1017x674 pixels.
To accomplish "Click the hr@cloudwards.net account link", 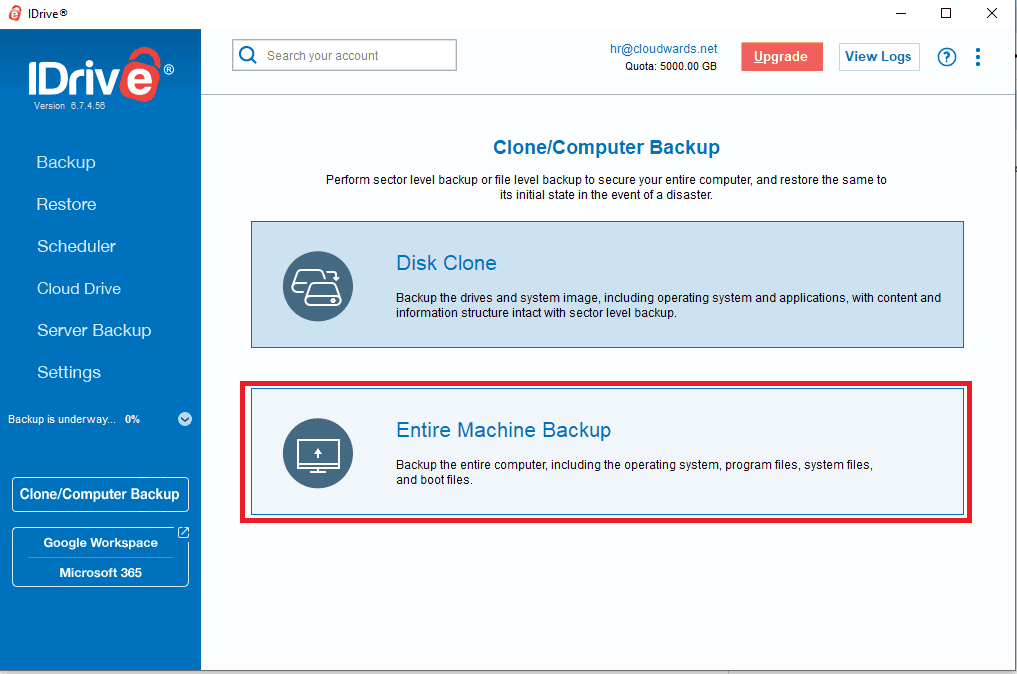I will [663, 49].
